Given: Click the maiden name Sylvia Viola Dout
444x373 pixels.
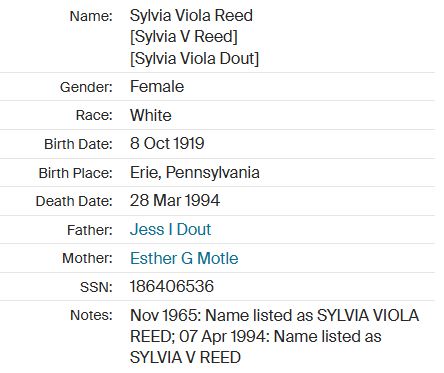Looking at the screenshot, I should pyautogui.click(x=194, y=58).
